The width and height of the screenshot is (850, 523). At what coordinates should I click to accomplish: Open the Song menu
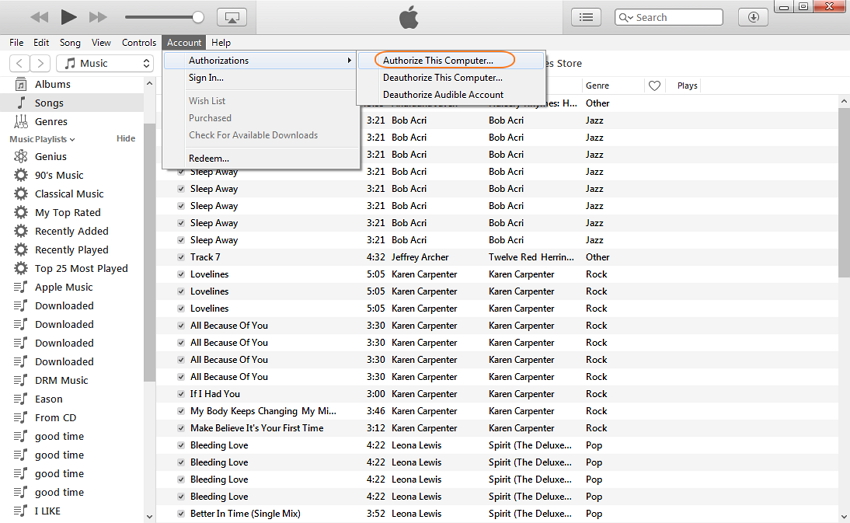click(x=70, y=43)
